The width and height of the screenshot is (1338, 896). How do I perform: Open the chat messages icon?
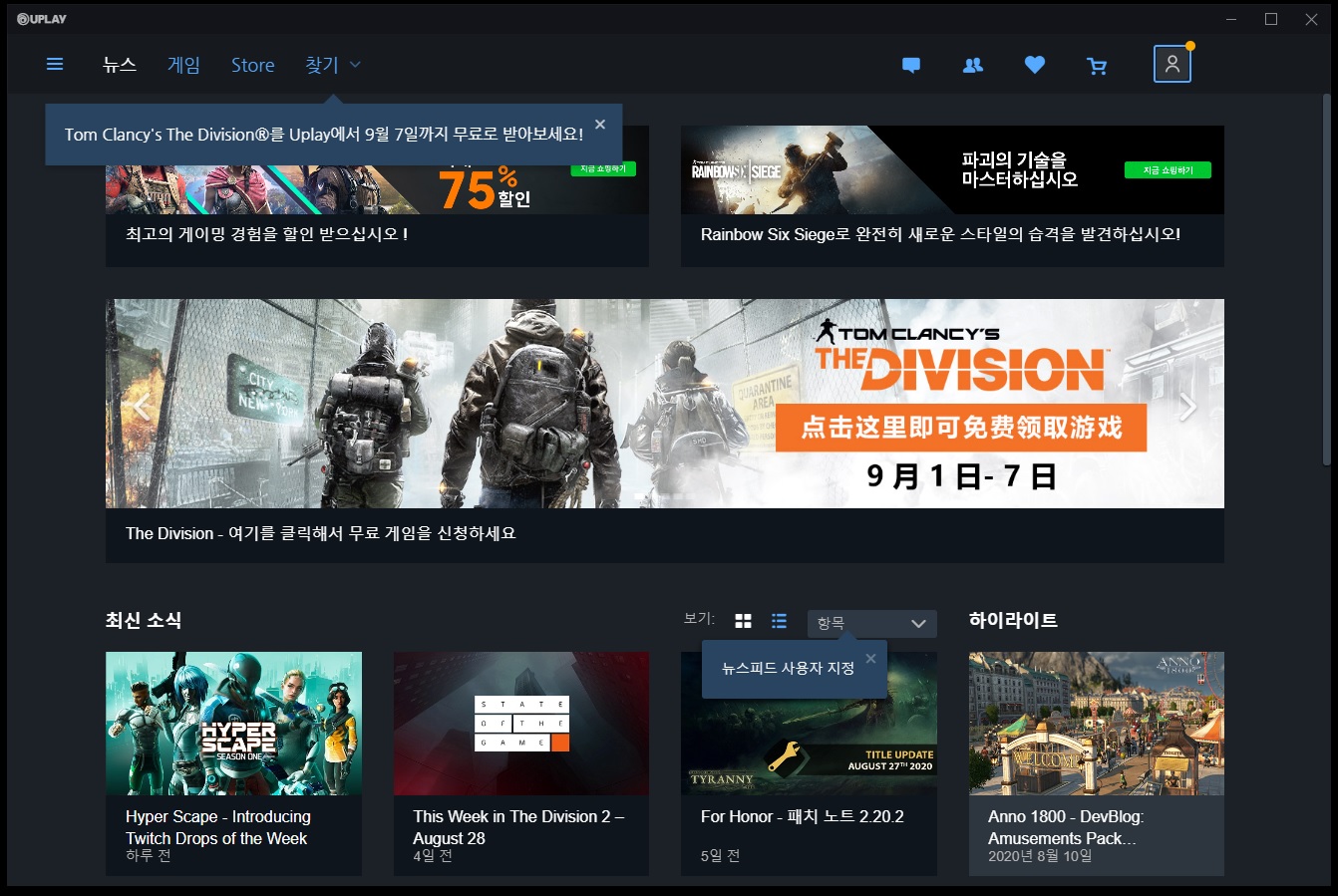pyautogui.click(x=911, y=66)
